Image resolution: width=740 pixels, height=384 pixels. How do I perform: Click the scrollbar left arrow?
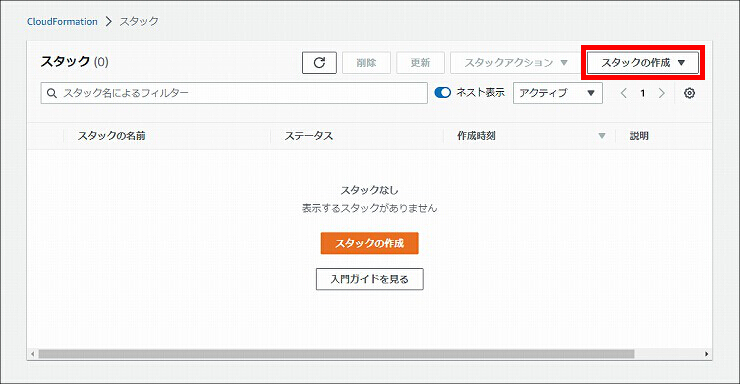pyautogui.click(x=33, y=354)
